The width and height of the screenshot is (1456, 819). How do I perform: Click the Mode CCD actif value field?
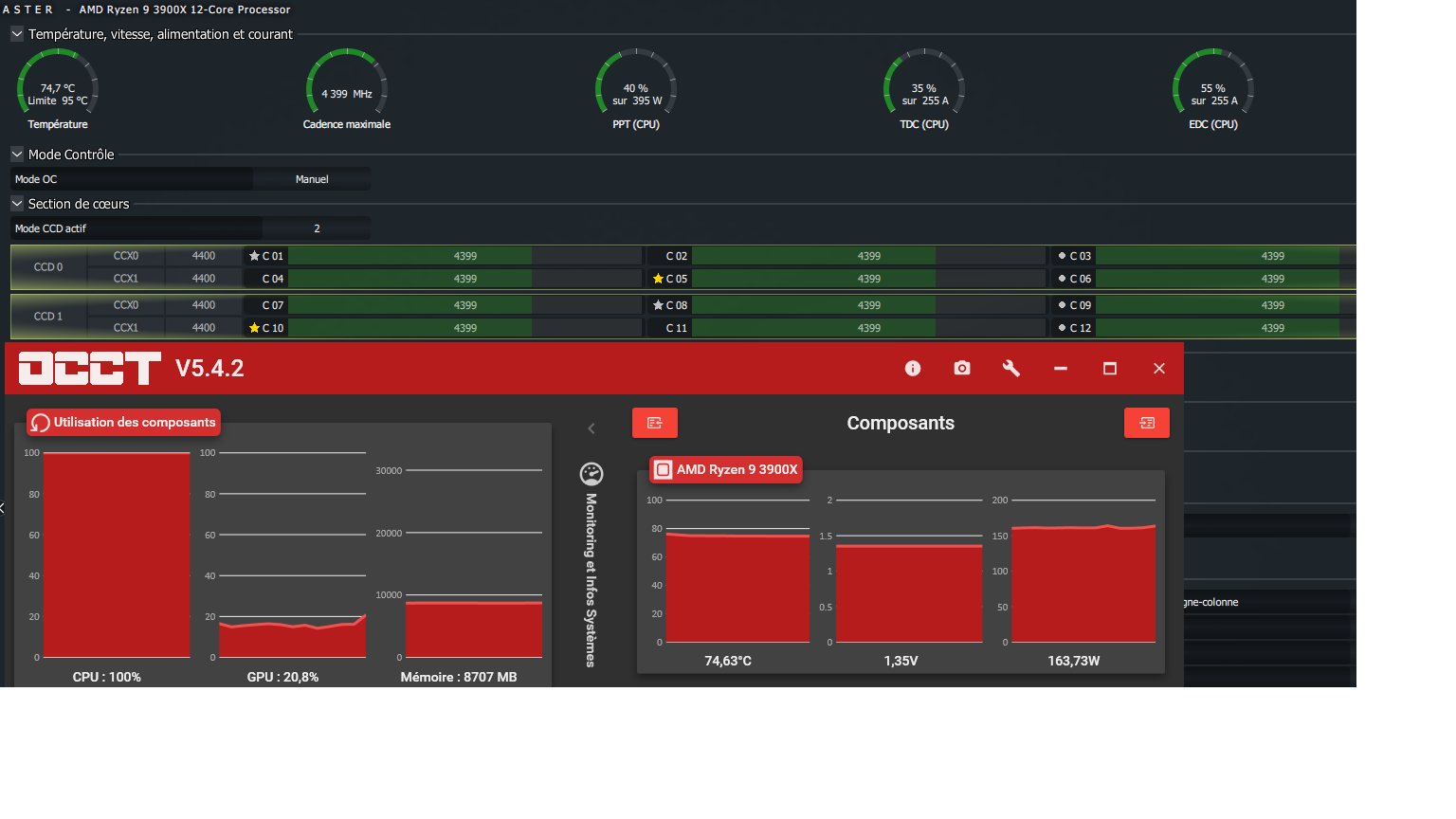tap(317, 228)
